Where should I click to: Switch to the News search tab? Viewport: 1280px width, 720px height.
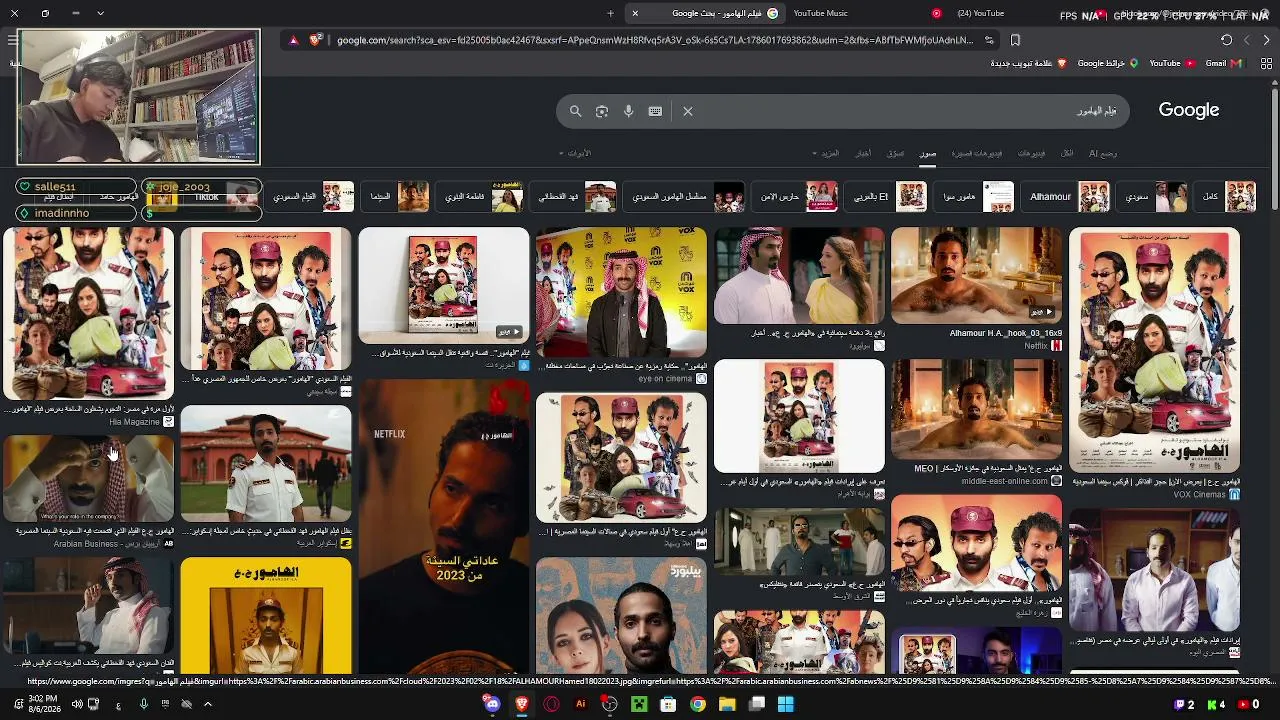pyautogui.click(x=863, y=153)
